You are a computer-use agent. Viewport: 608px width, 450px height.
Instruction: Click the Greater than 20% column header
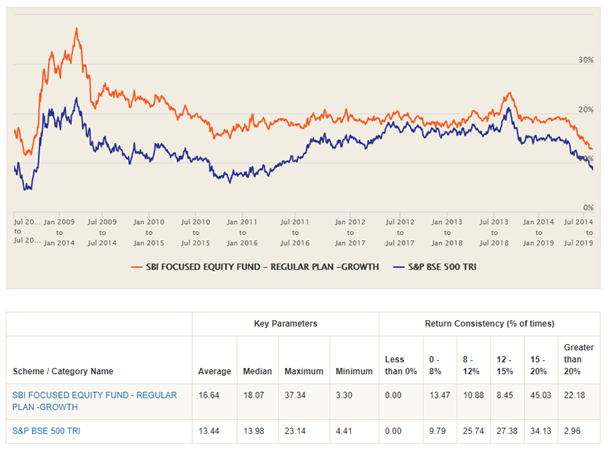coord(578,360)
